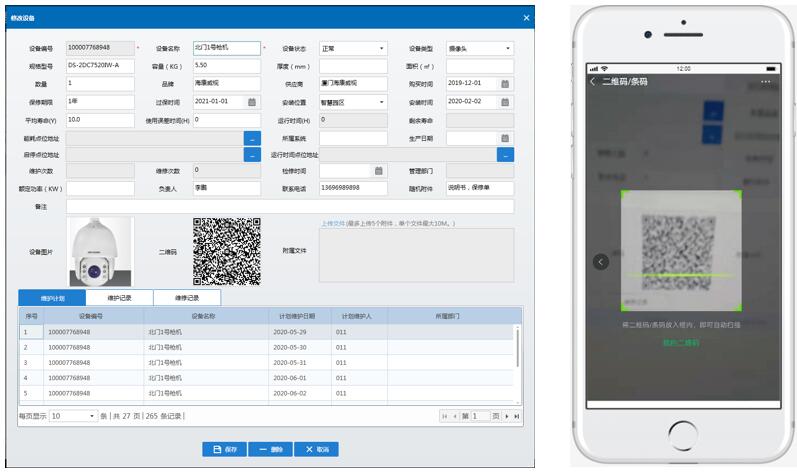
Task: Open 安装位置 dropdown showing 智慧园区
Action: pos(353,102)
